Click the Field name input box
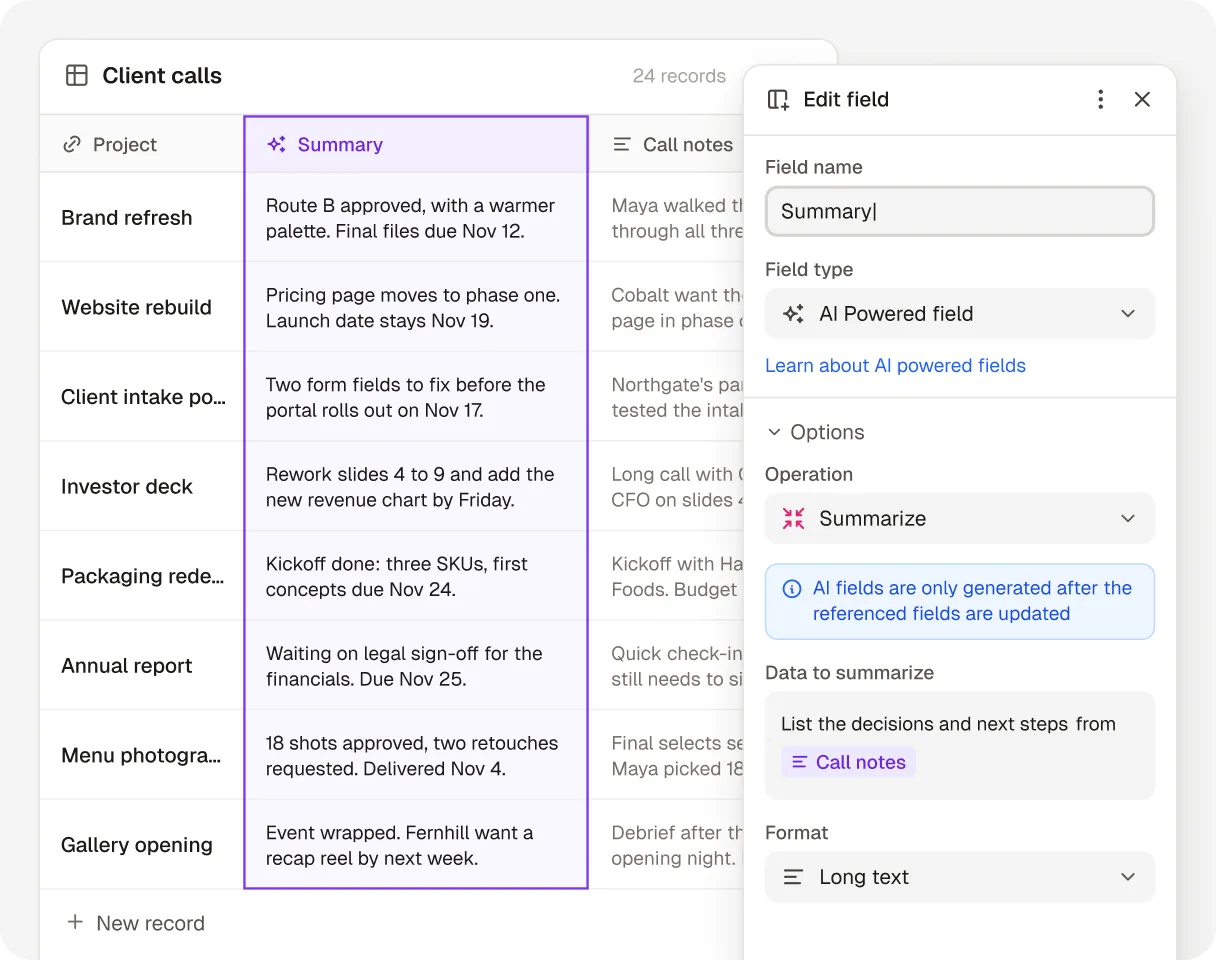The image size is (1216, 960). point(960,211)
